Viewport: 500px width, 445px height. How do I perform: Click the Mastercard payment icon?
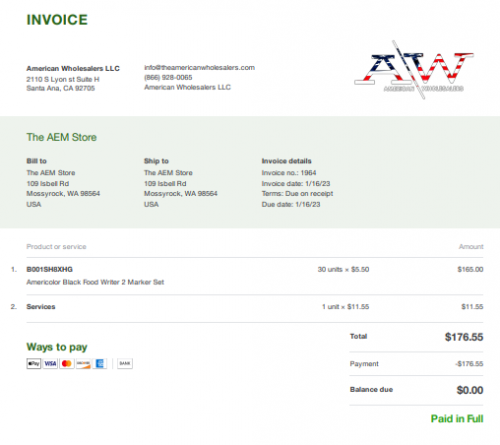[x=67, y=363]
